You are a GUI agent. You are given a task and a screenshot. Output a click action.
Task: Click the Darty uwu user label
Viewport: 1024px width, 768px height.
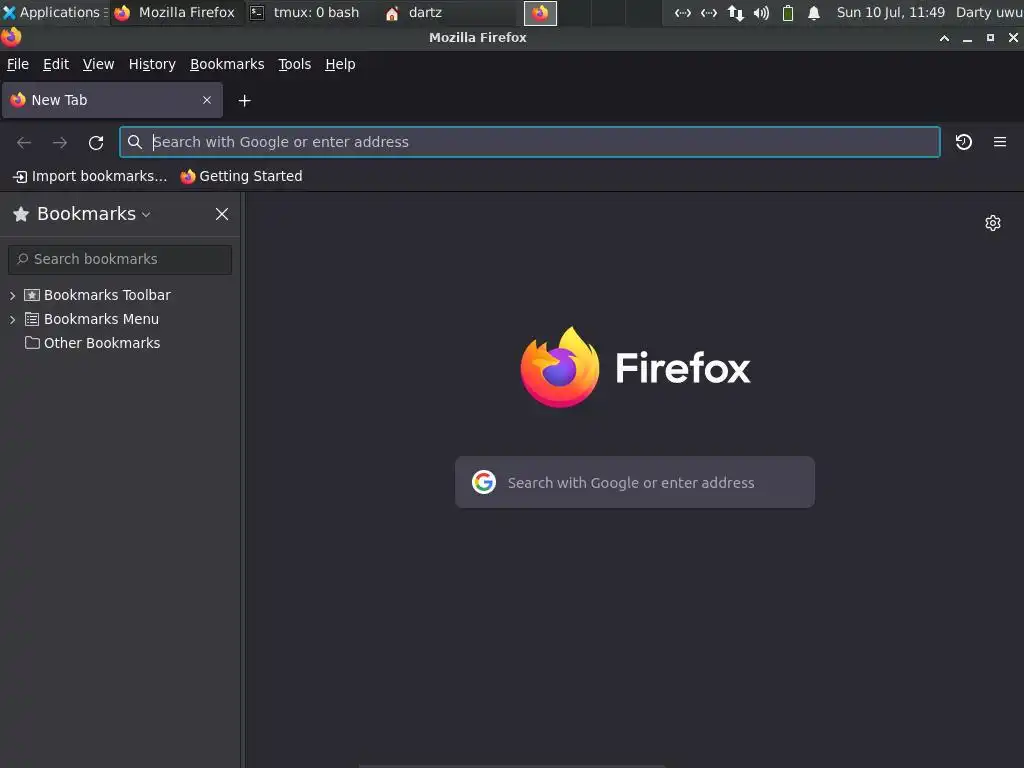coord(989,12)
